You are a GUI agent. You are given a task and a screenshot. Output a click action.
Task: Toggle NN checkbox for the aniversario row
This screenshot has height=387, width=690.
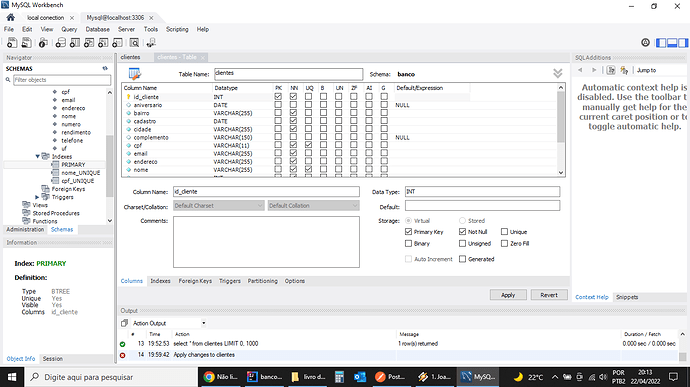coord(294,105)
